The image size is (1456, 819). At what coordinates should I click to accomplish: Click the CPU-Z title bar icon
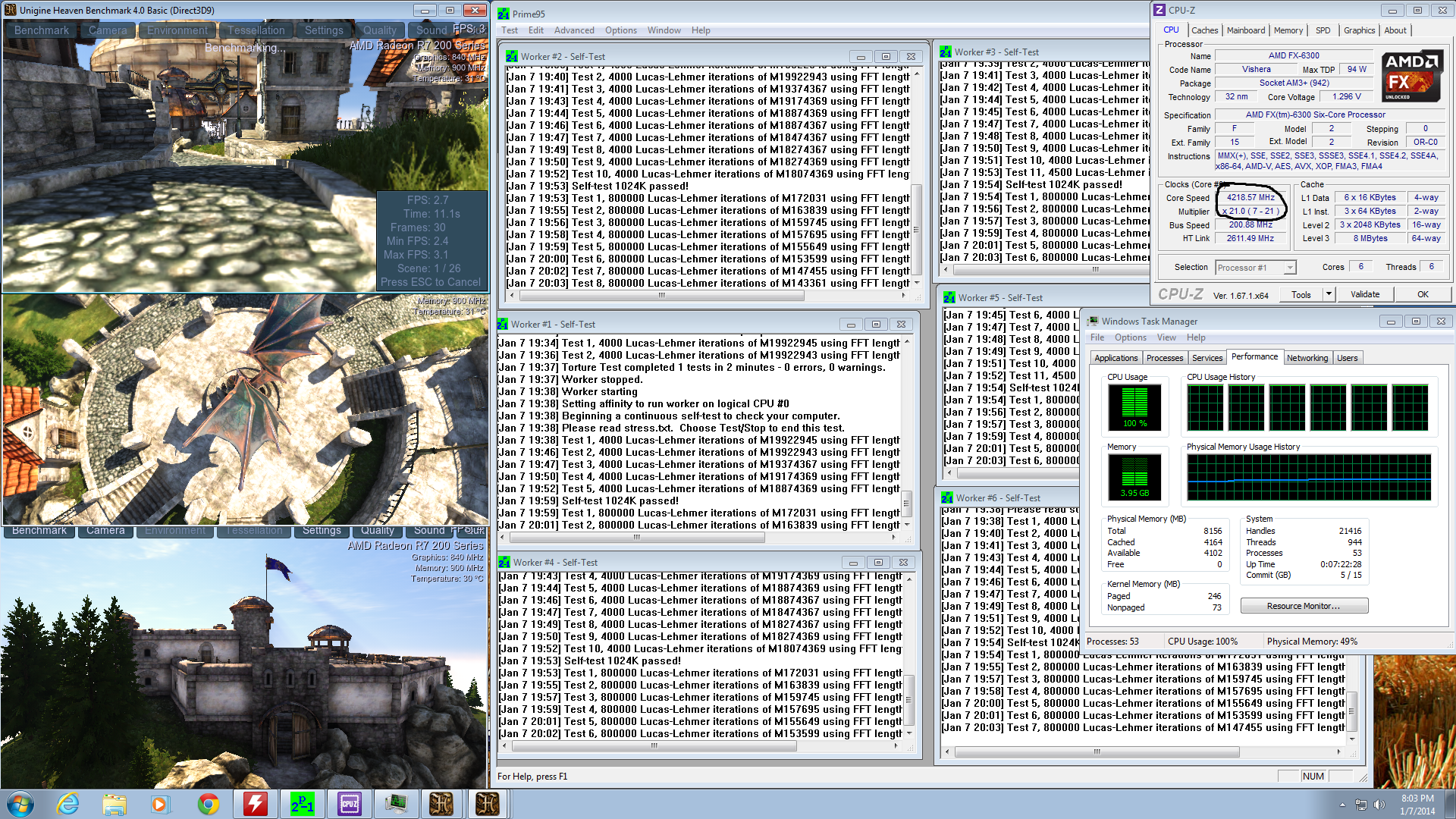pos(1159,10)
